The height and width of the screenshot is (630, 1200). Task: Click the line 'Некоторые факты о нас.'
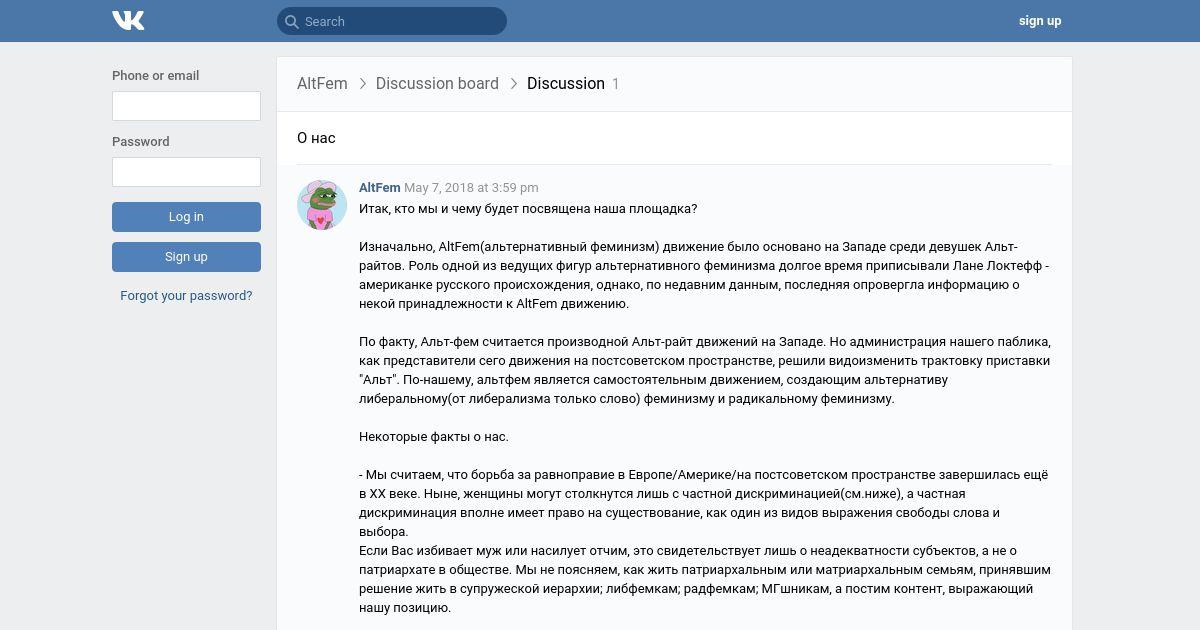pos(434,437)
